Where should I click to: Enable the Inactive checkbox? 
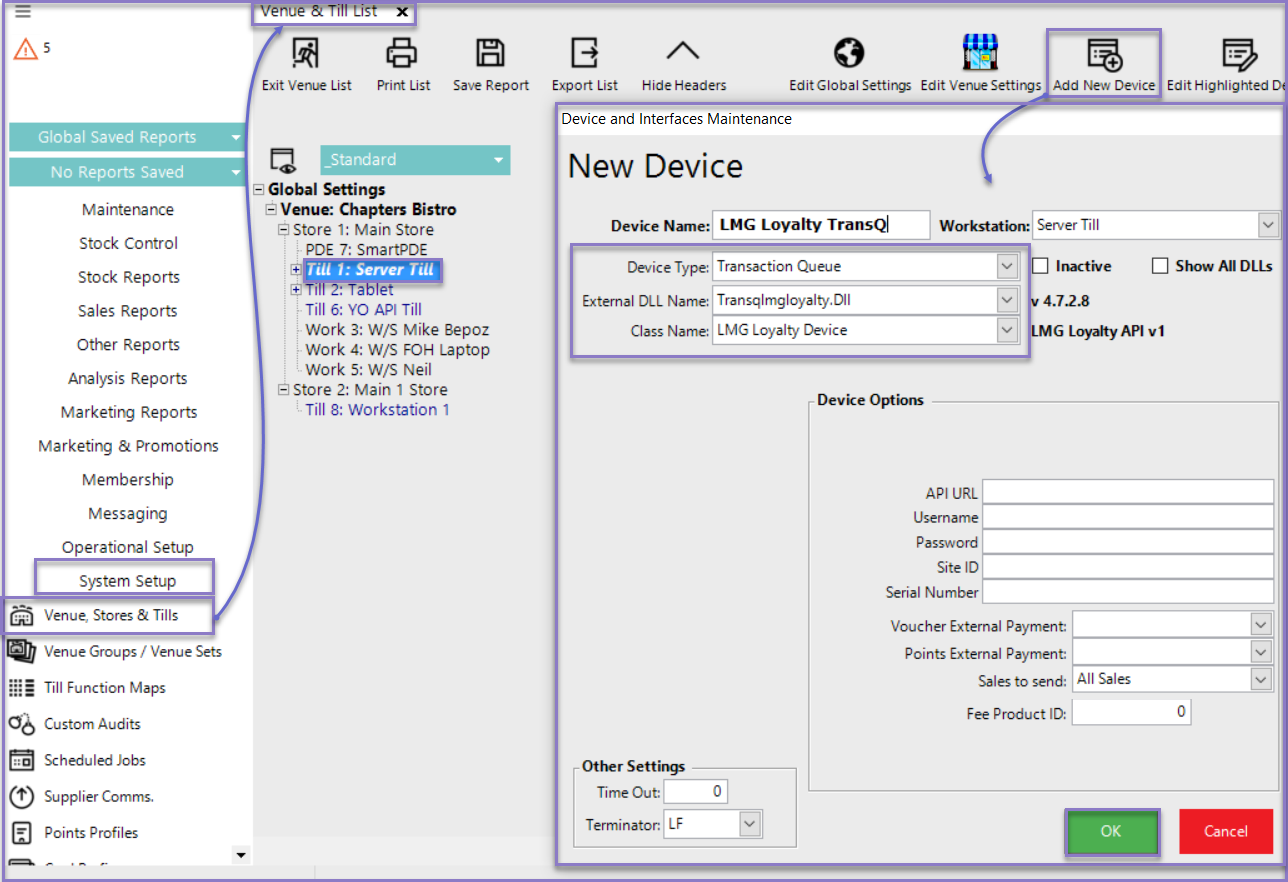click(x=1040, y=266)
